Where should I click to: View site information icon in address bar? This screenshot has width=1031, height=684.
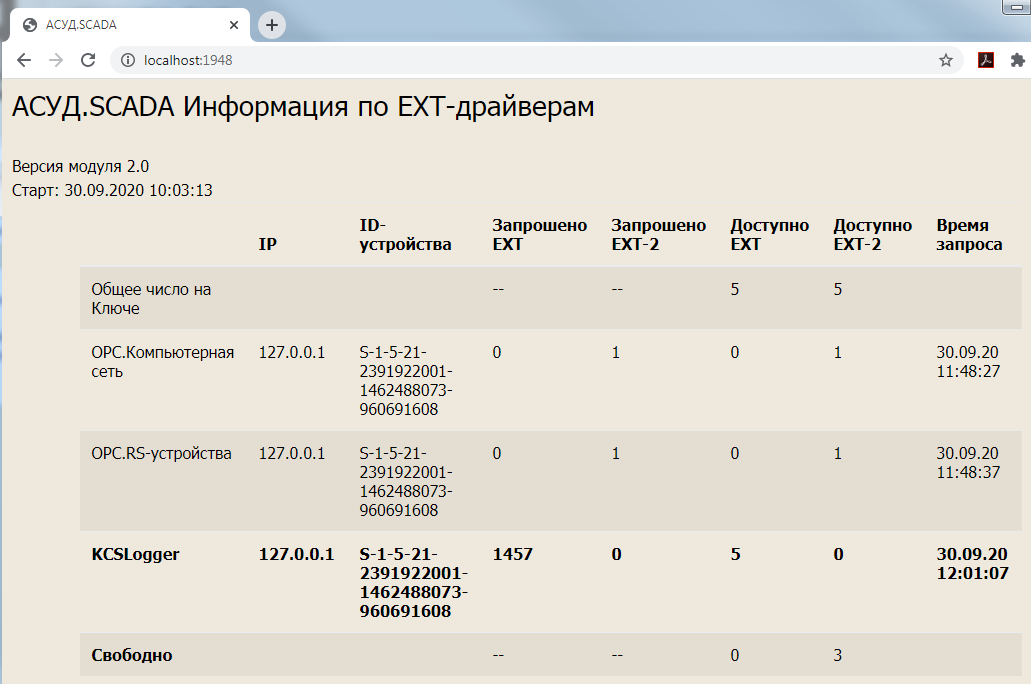point(127,60)
